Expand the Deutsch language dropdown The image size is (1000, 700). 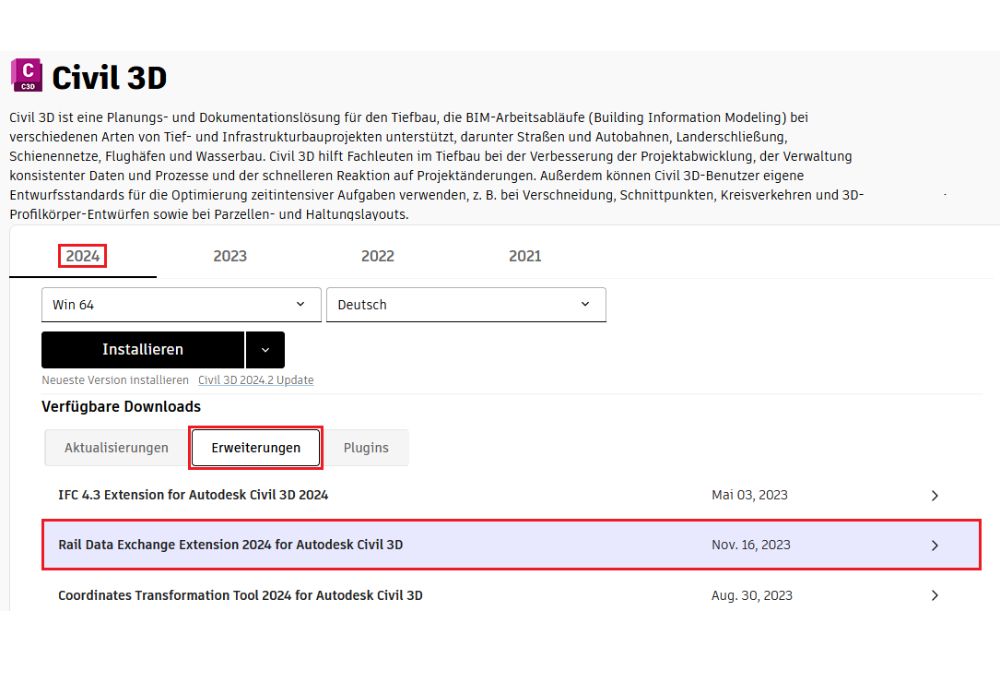click(x=466, y=305)
